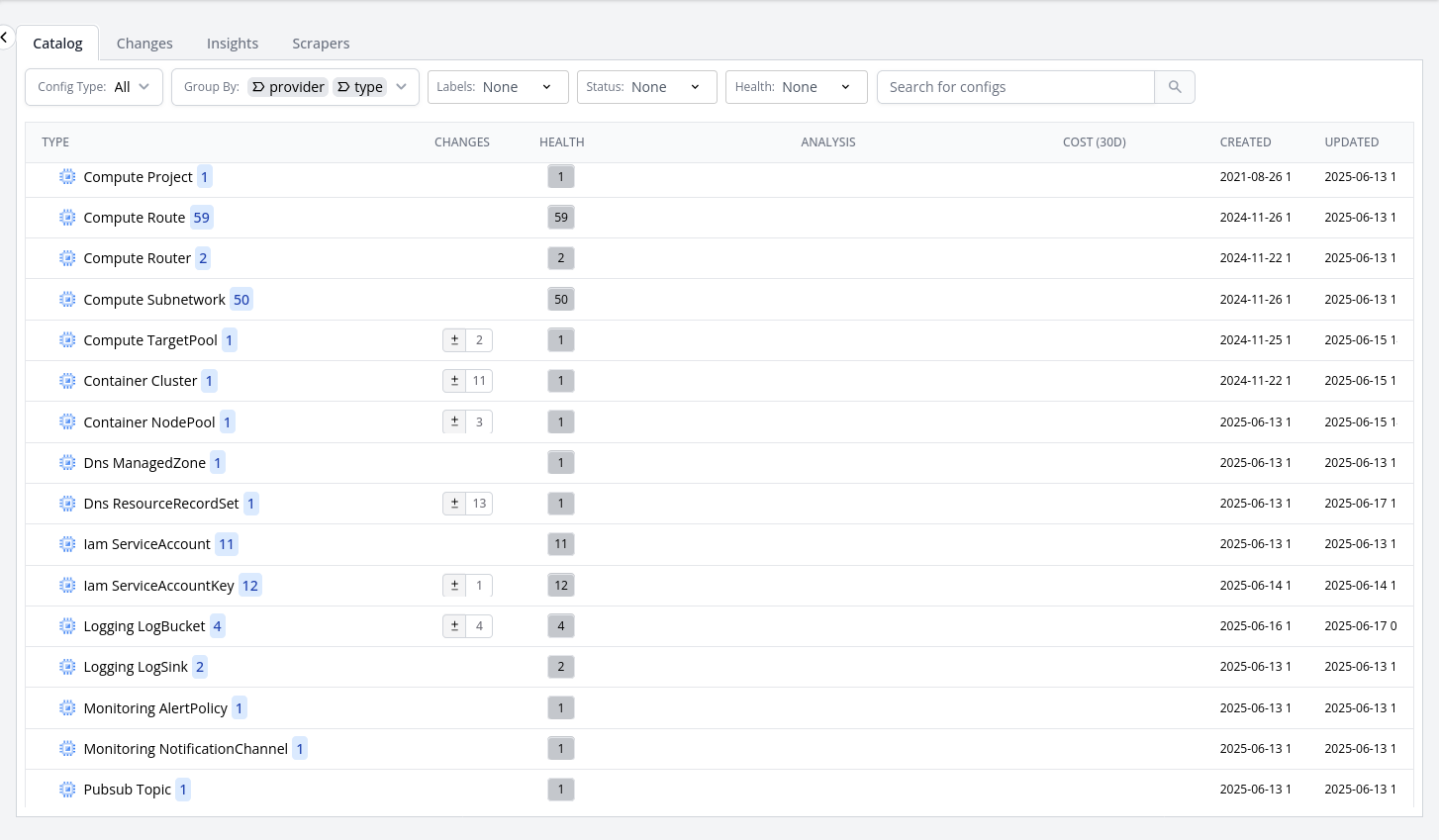Switch to the Changes tab

click(x=144, y=44)
